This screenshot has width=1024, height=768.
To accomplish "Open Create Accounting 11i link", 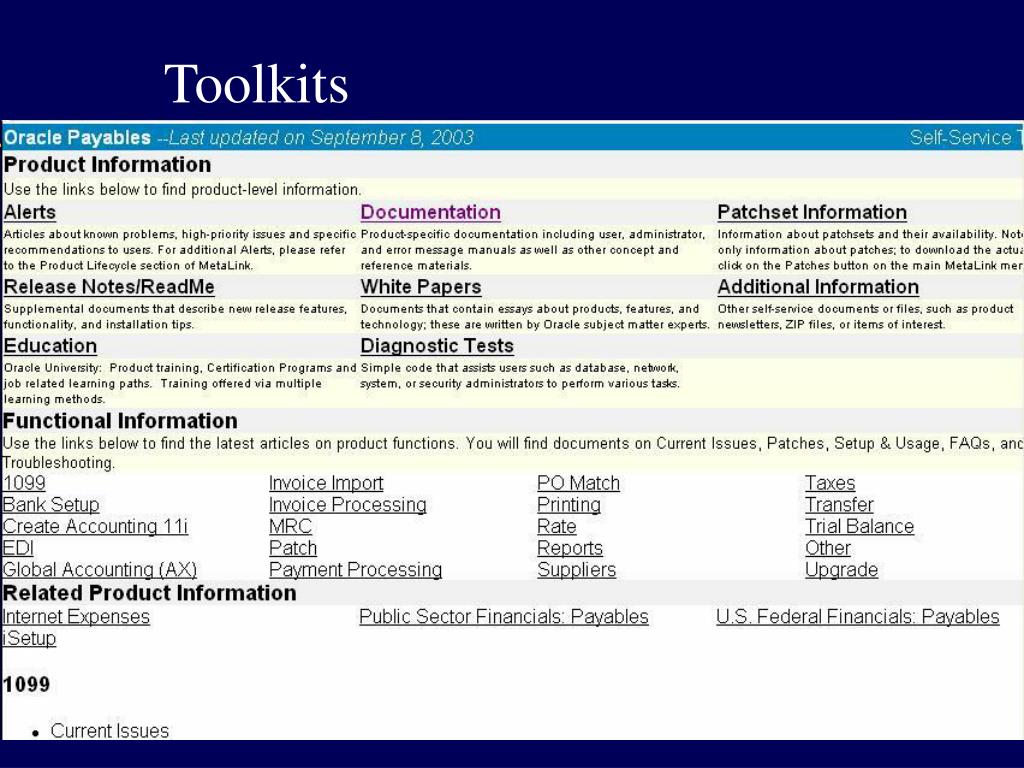I will 95,526.
